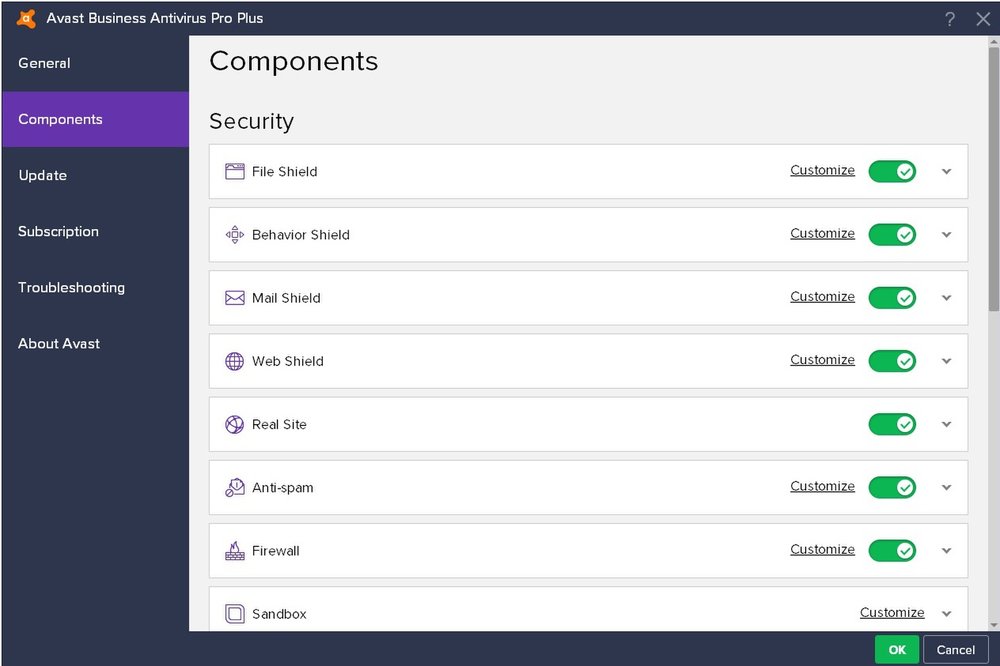Image resolution: width=1000 pixels, height=666 pixels.
Task: Click the Cancel button
Action: click(x=955, y=649)
